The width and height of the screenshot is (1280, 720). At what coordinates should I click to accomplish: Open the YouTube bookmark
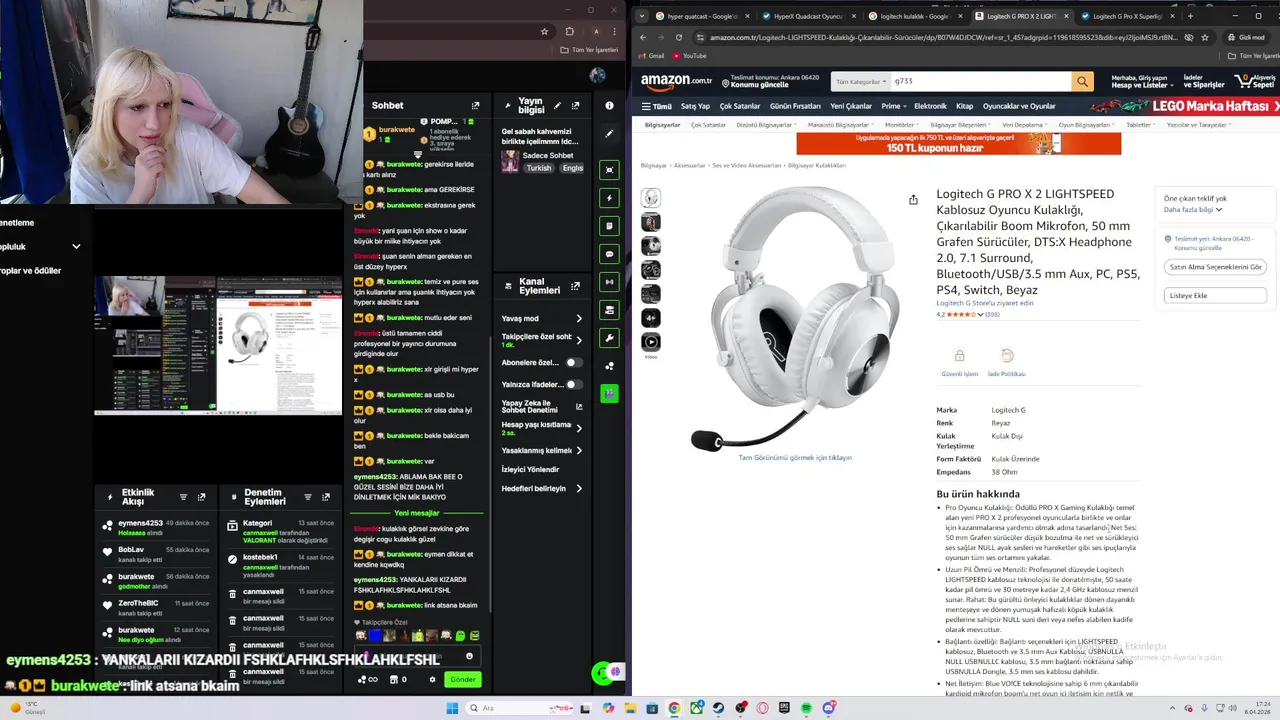point(689,56)
